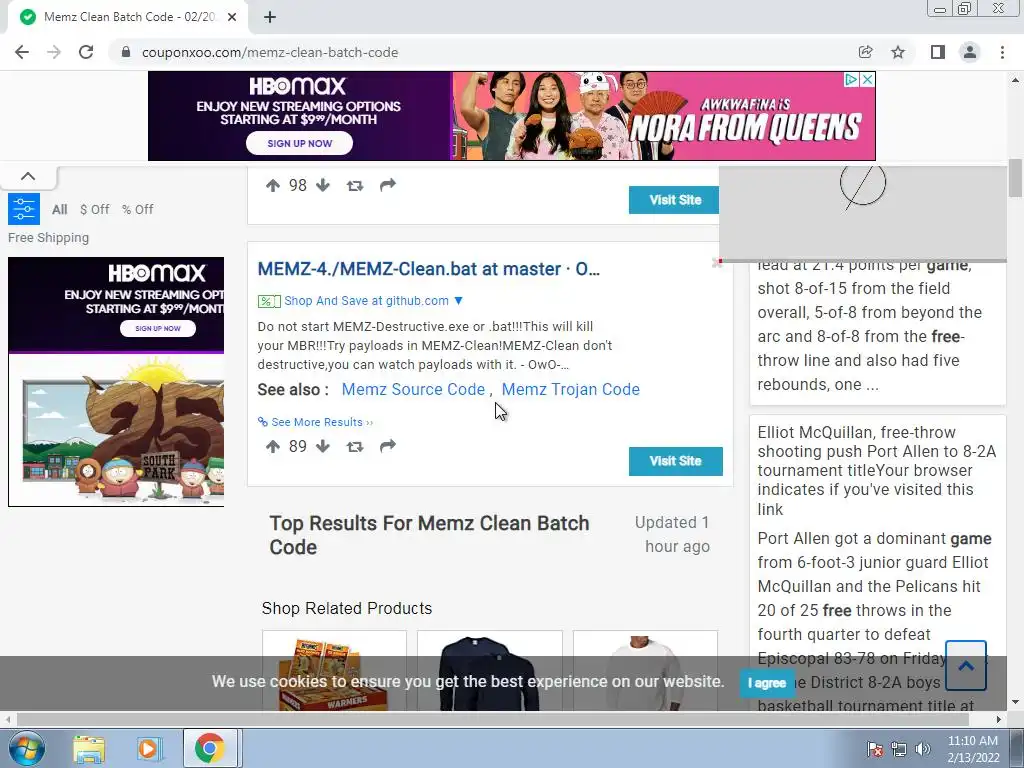
Task: Share this page icon in address bar
Action: coord(866,52)
